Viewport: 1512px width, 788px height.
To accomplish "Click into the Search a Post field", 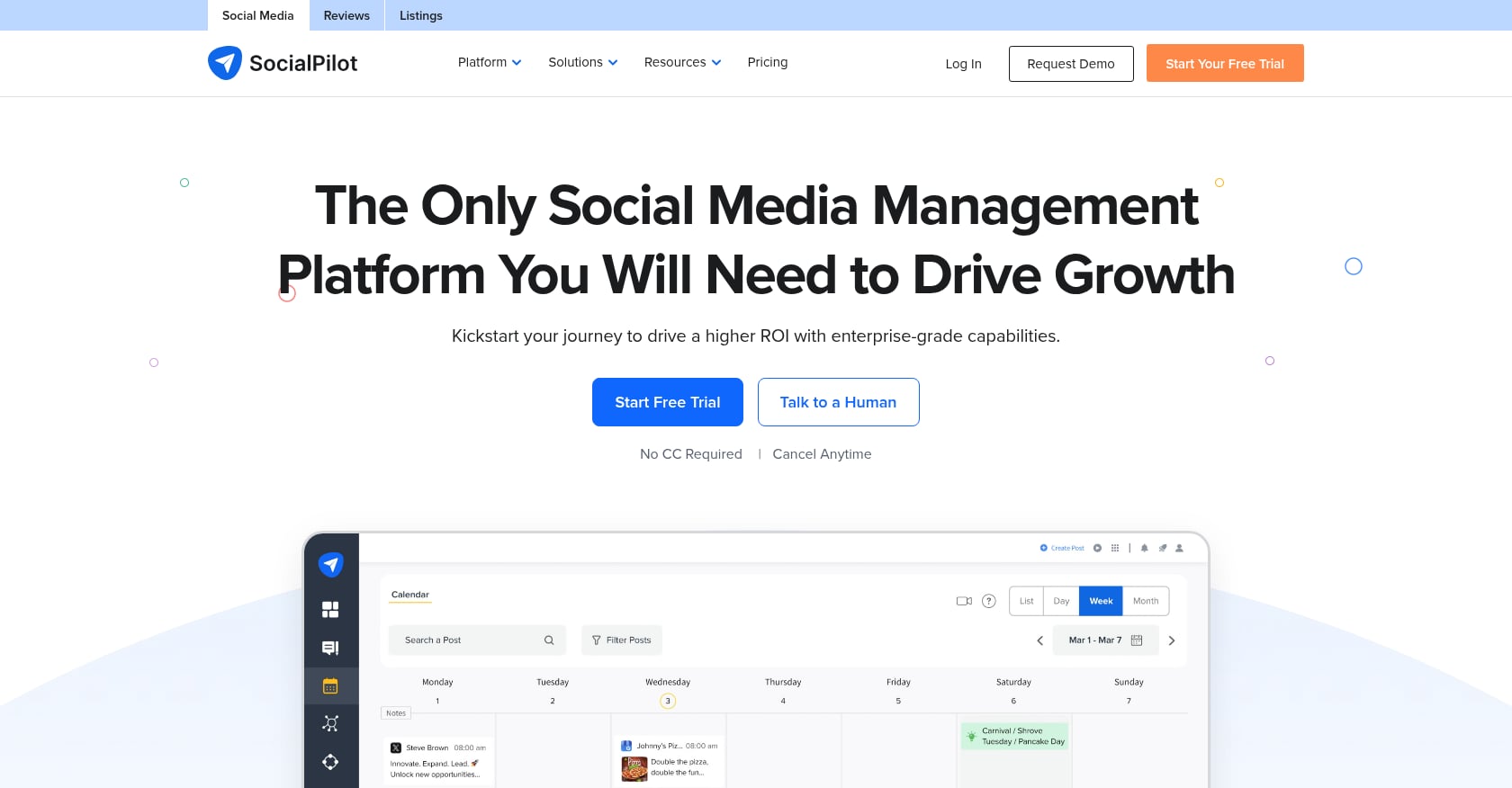I will point(478,640).
